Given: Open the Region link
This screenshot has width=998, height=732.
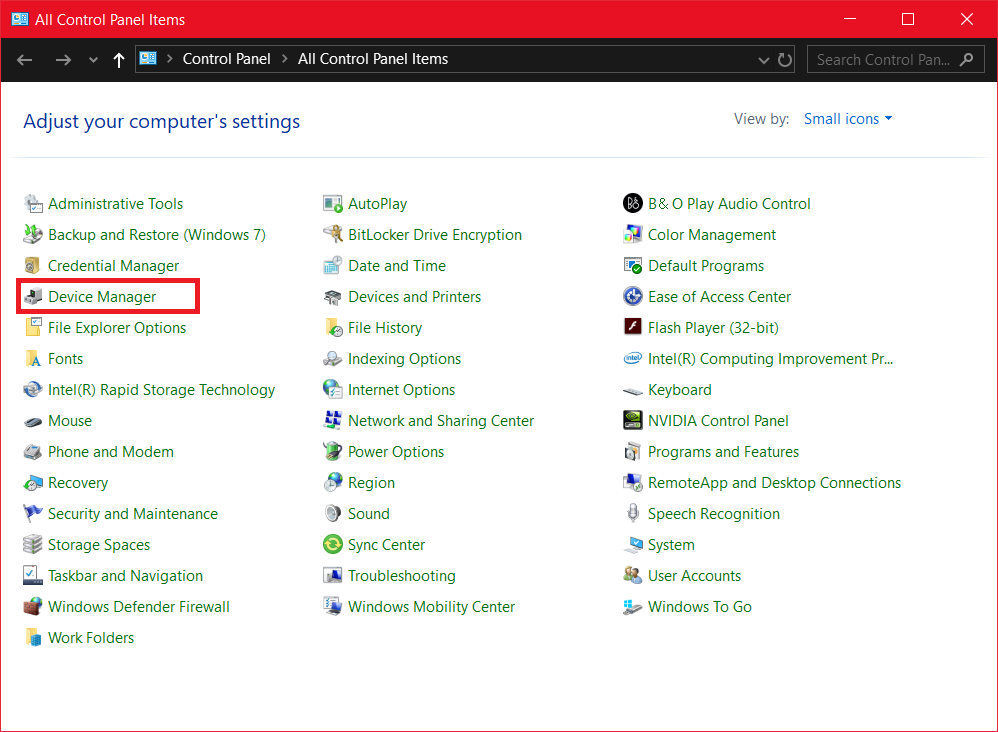Looking at the screenshot, I should pyautogui.click(x=371, y=483).
